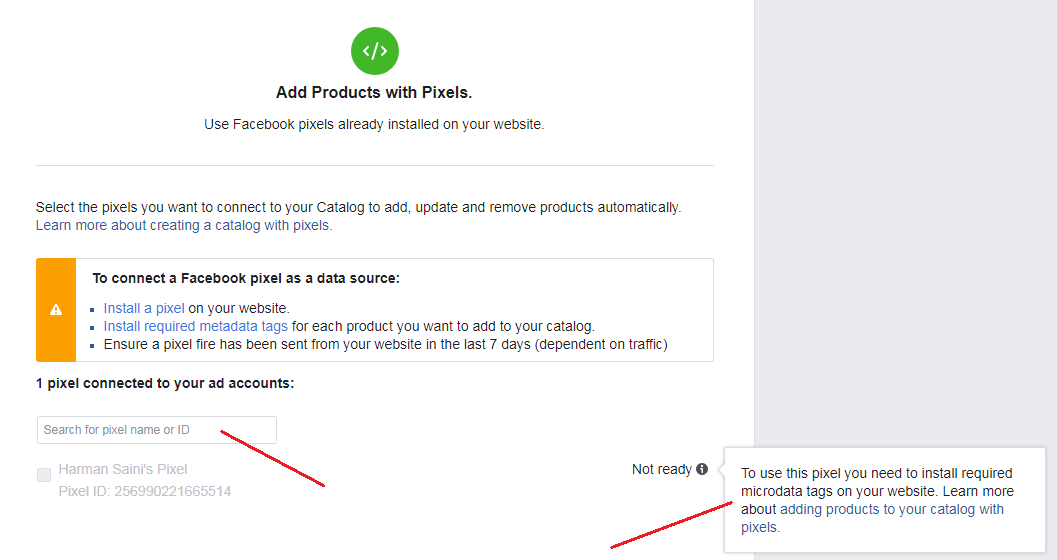Click the warning triangle icon
The width and height of the screenshot is (1057, 560).
tap(56, 310)
